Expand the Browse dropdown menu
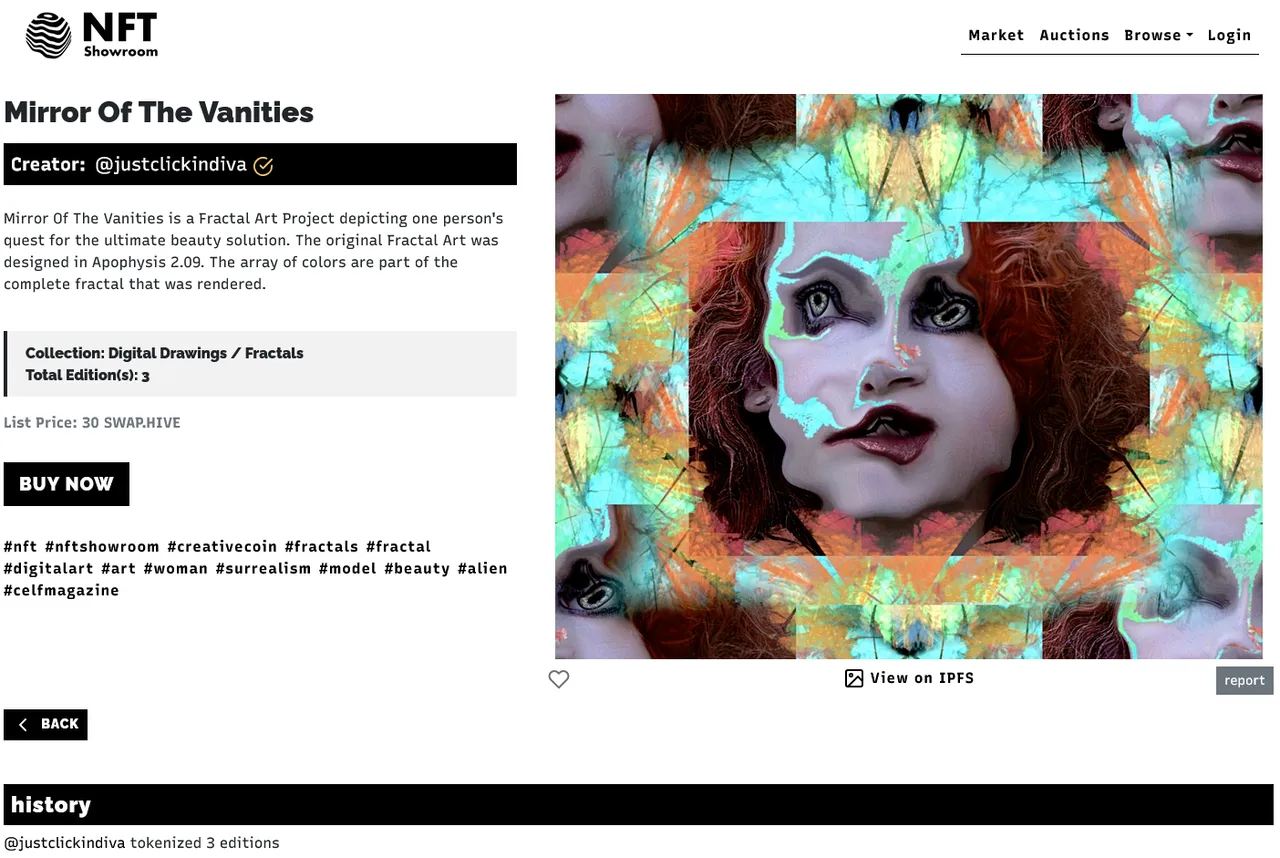 pos(1158,35)
